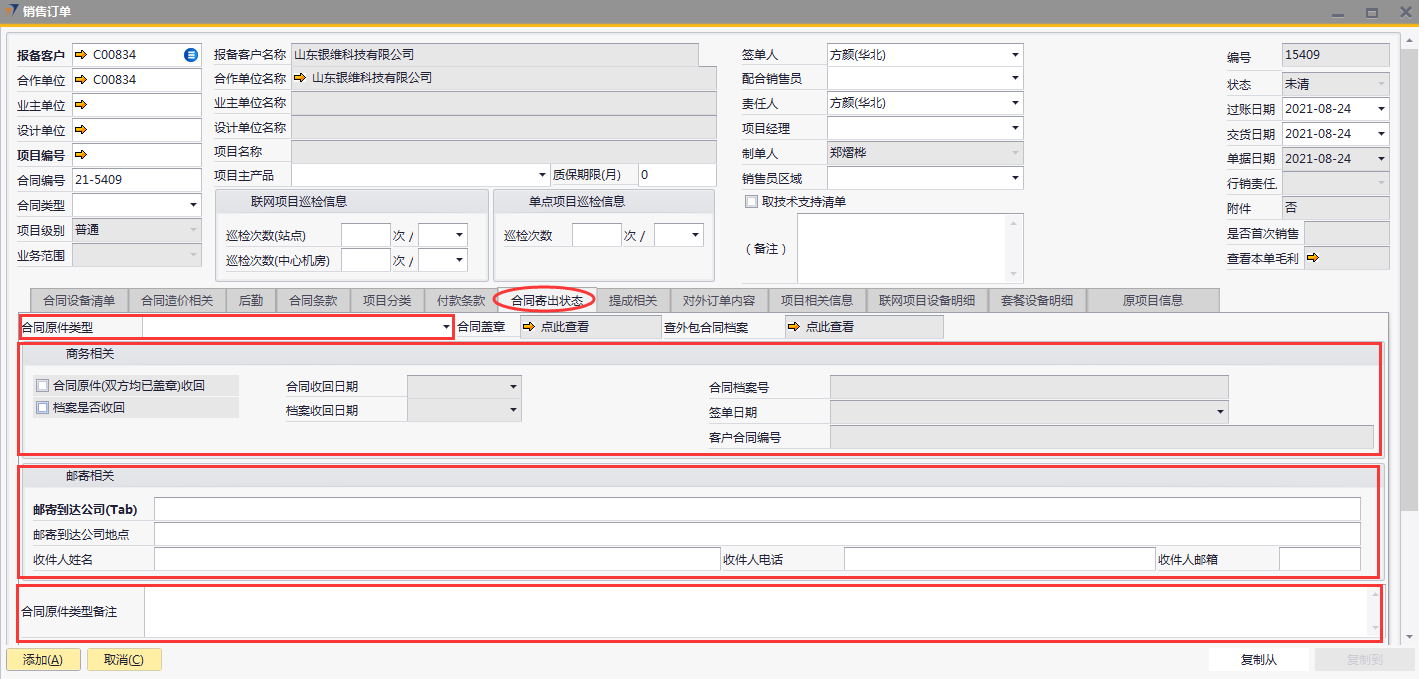This screenshot has height=679, width=1419.
Task: Click the orange arrow next to 报备客户
Action: click(81, 55)
